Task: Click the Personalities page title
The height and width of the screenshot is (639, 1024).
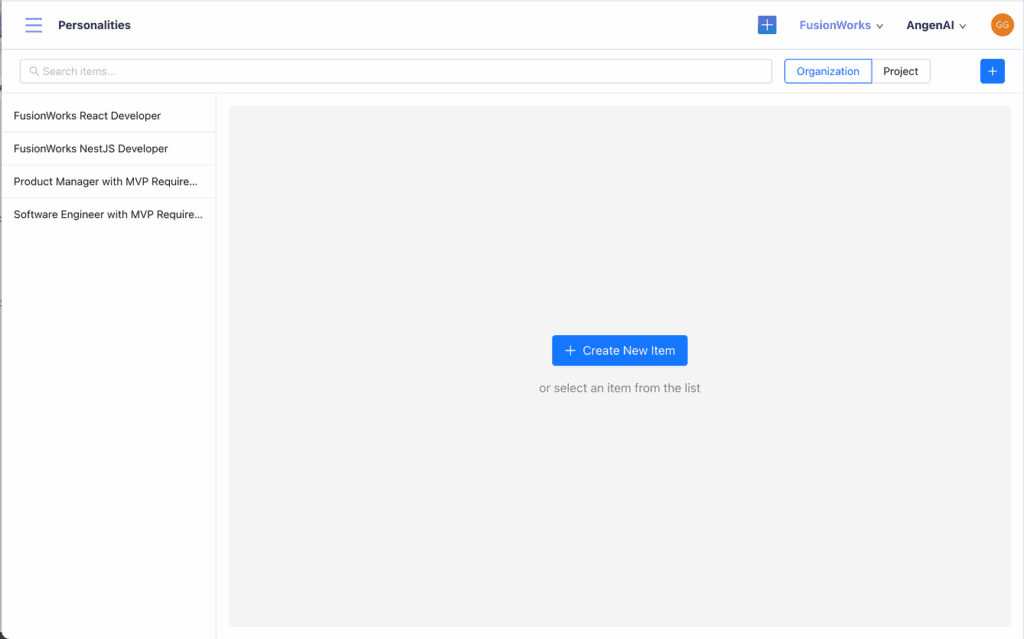Action: (94, 25)
